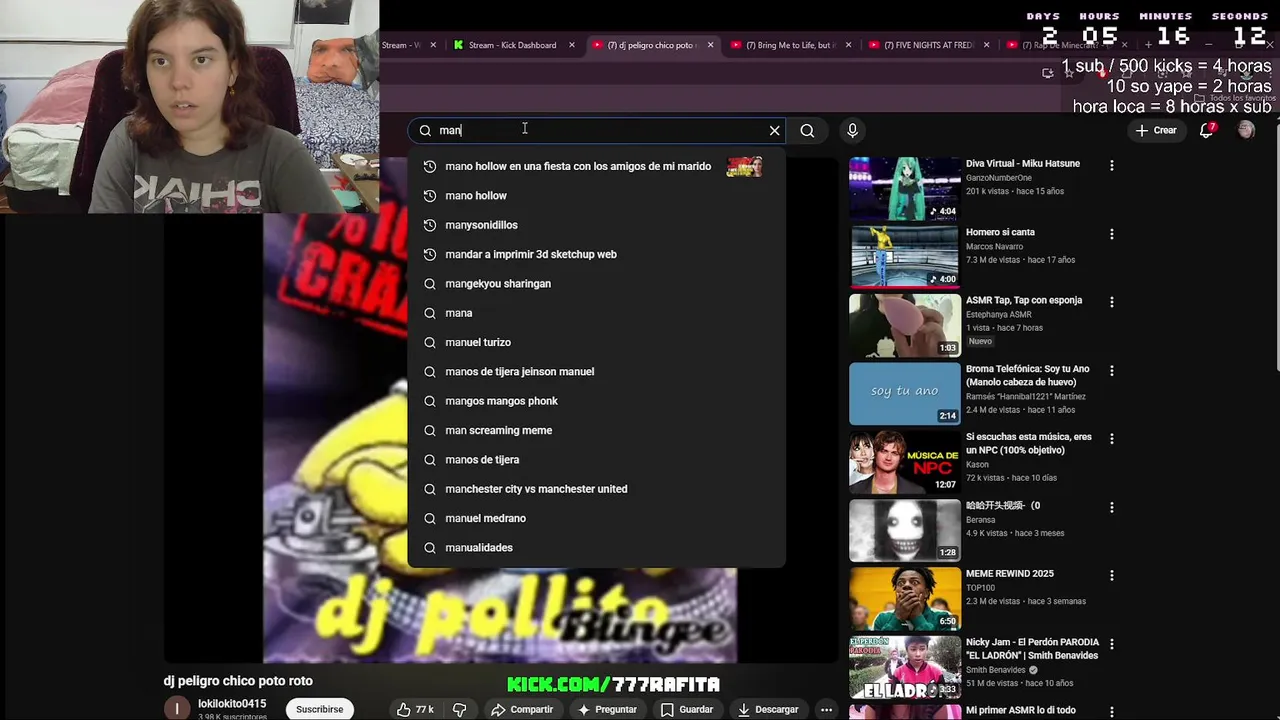The width and height of the screenshot is (1280, 720).
Task: Save the video with the Guardar button
Action: [x=687, y=709]
